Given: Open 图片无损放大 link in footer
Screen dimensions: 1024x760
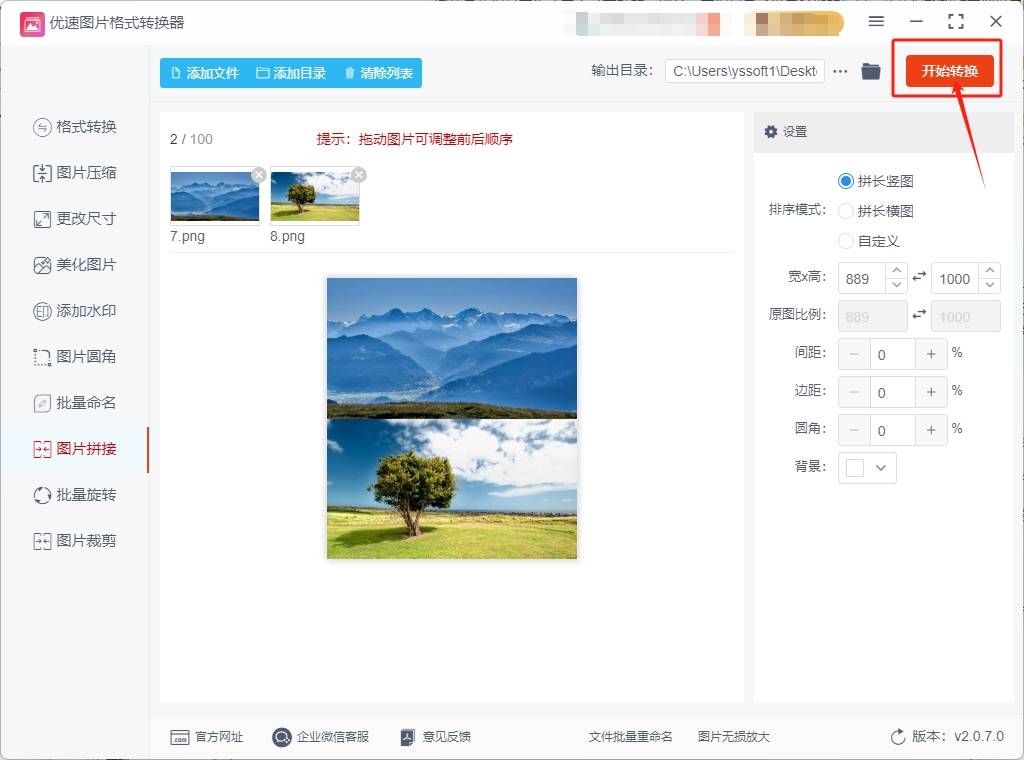Looking at the screenshot, I should click(x=733, y=737).
